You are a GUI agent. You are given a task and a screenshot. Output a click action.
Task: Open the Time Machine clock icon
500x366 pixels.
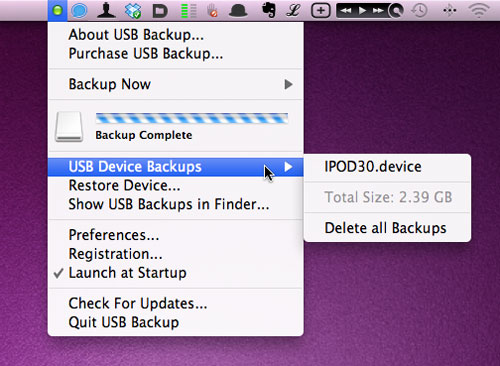419,11
